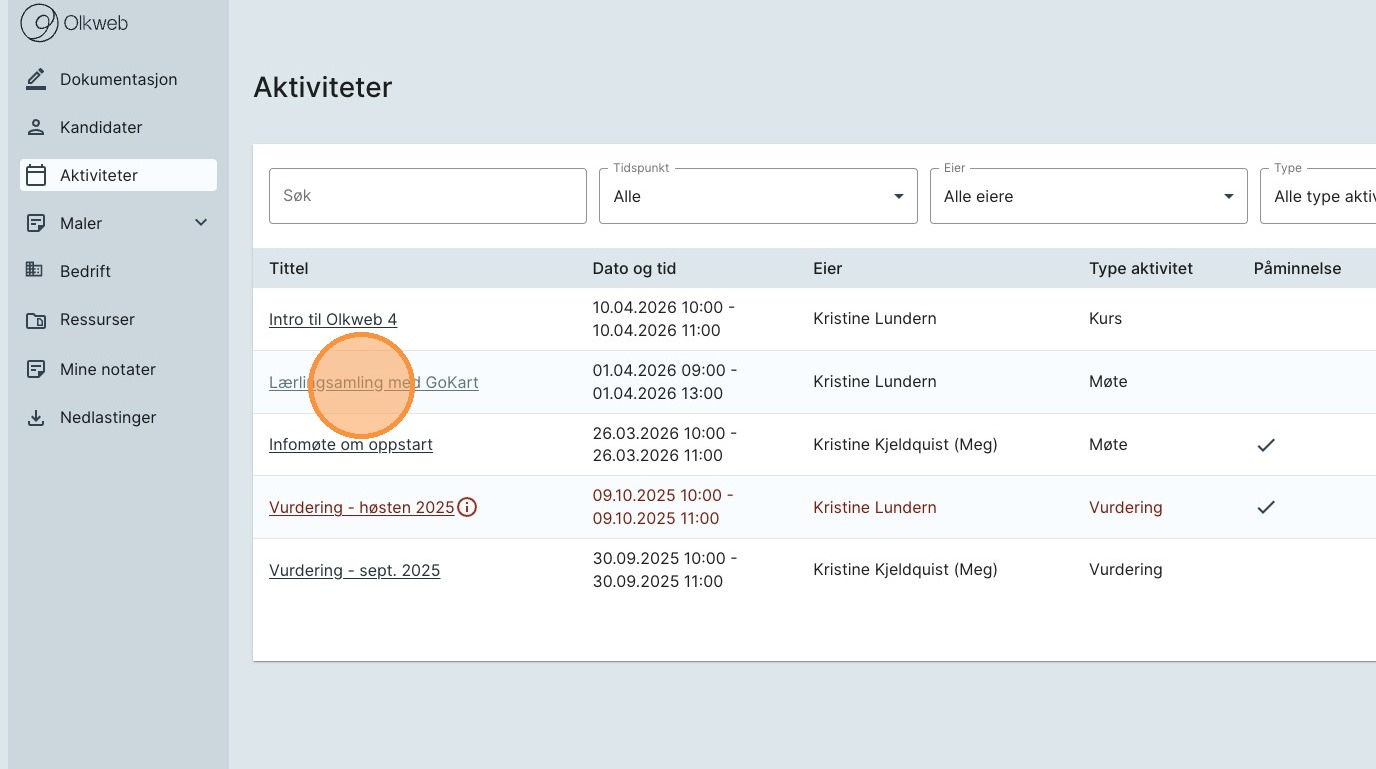Click the Nedlastinger download icon
1376x769 pixels.
pos(36,417)
